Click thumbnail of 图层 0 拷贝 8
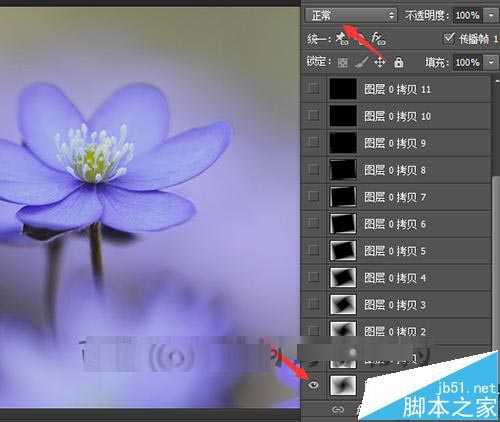 coord(343,170)
